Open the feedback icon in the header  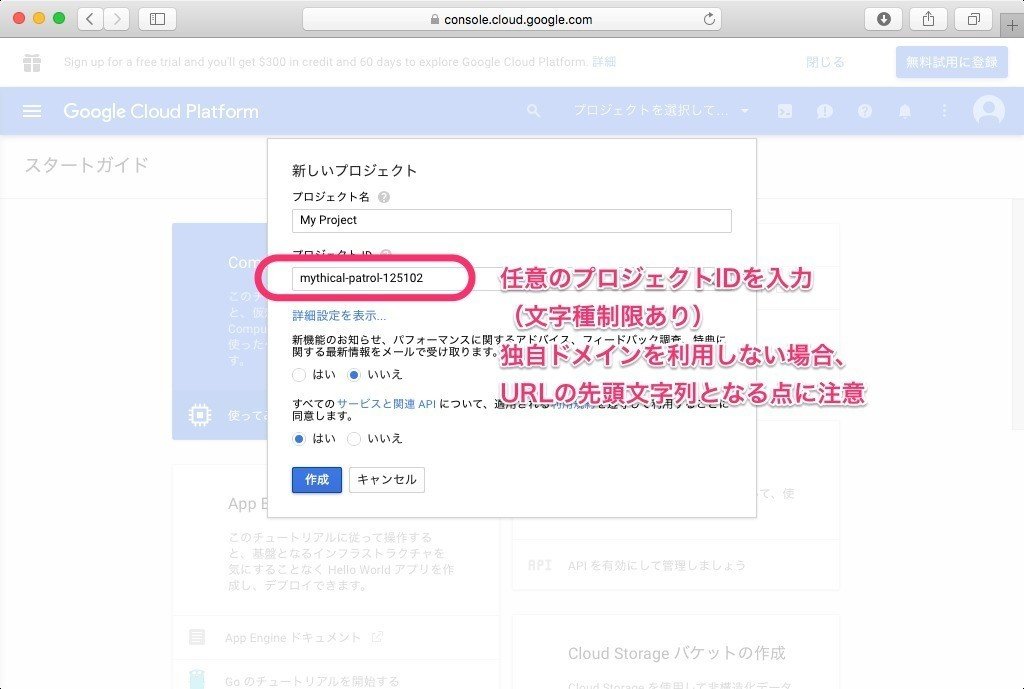pyautogui.click(x=824, y=111)
